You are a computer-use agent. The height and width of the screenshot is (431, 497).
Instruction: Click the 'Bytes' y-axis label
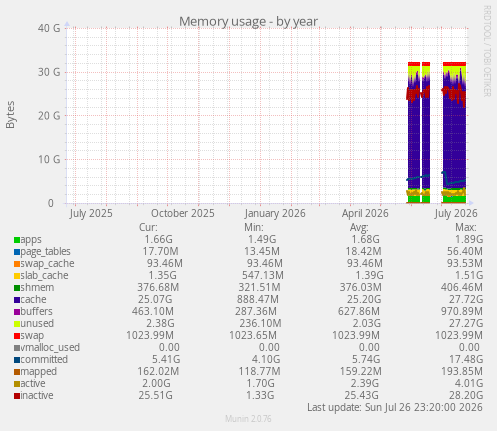[x=10, y=115]
